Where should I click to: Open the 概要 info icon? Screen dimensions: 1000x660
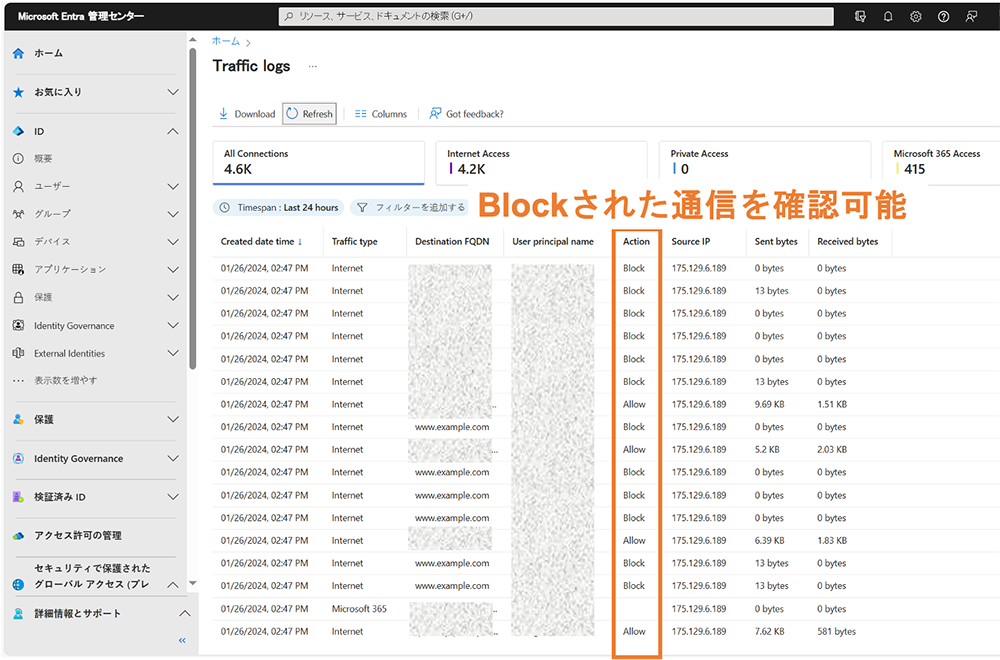[x=18, y=159]
